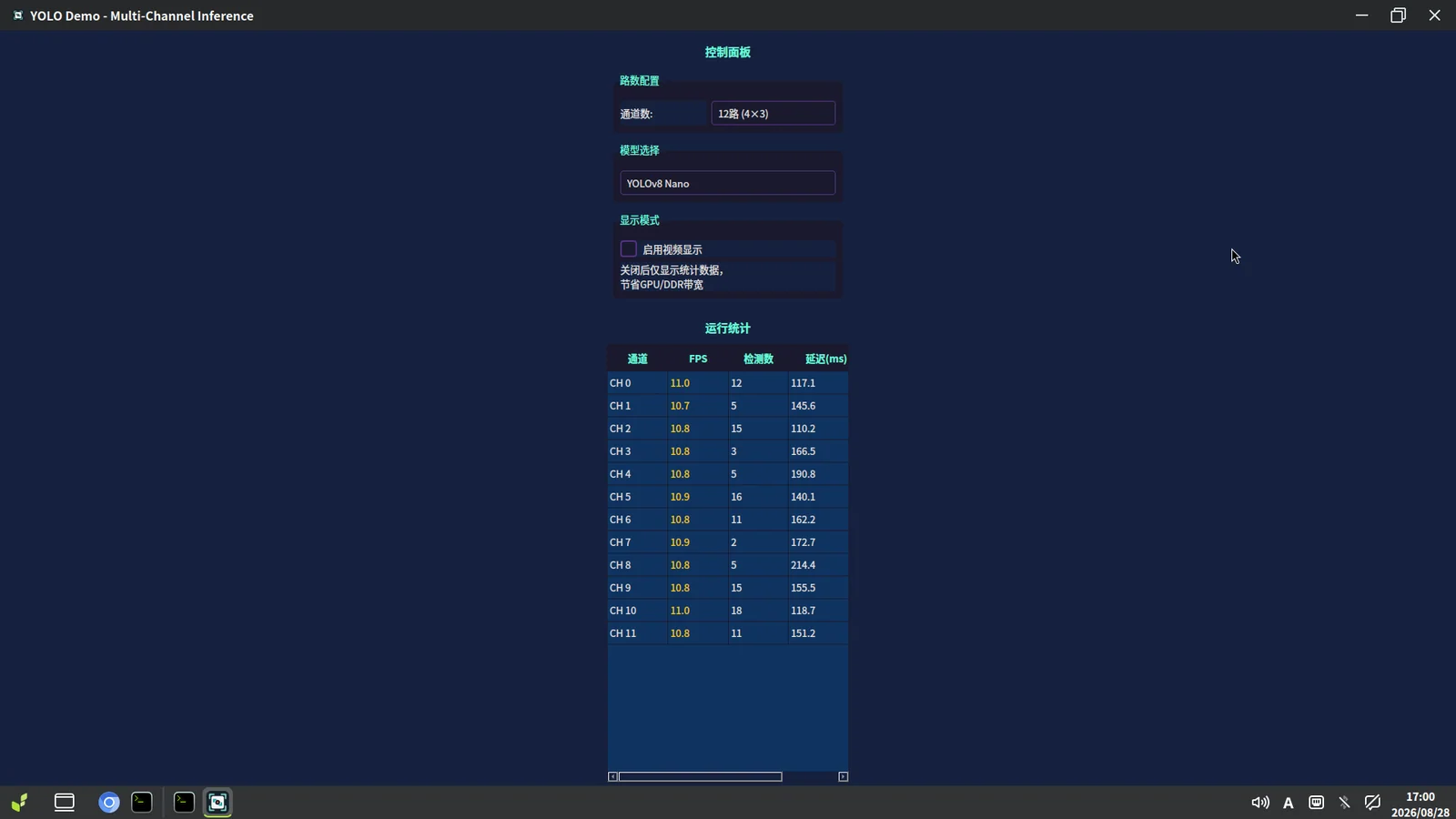Click the FPS column header
1456x819 pixels.
tap(698, 359)
